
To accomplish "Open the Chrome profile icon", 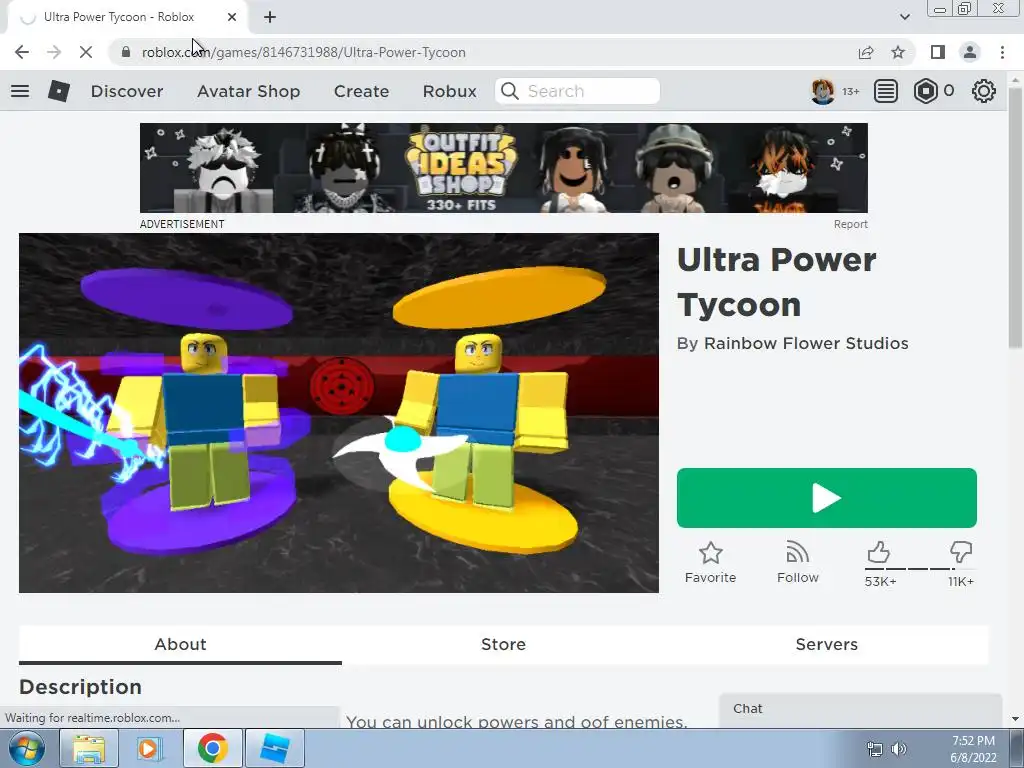I will coord(970,52).
